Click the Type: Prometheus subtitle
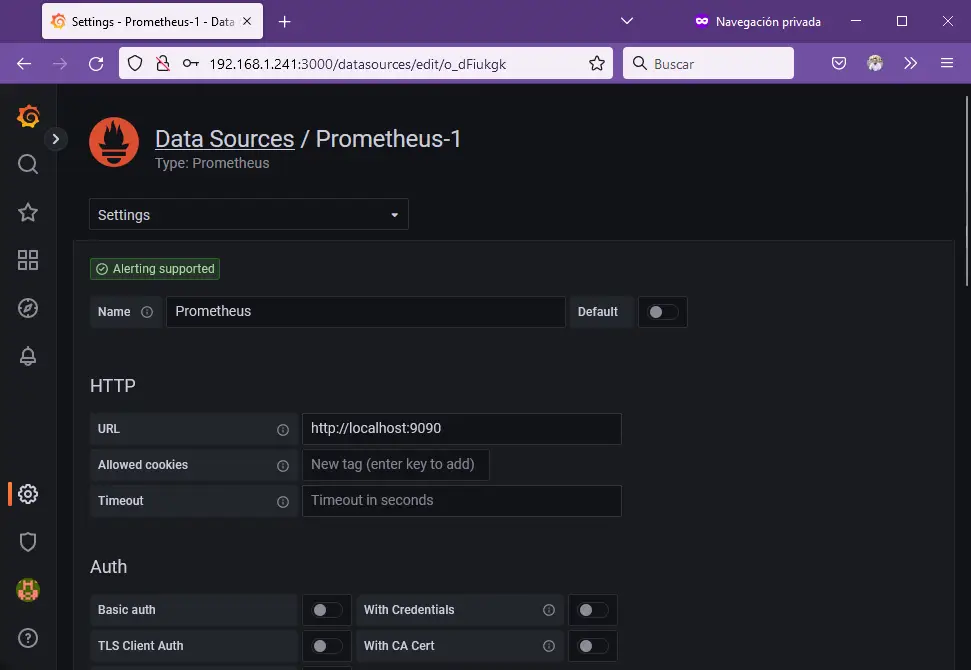 pos(212,163)
